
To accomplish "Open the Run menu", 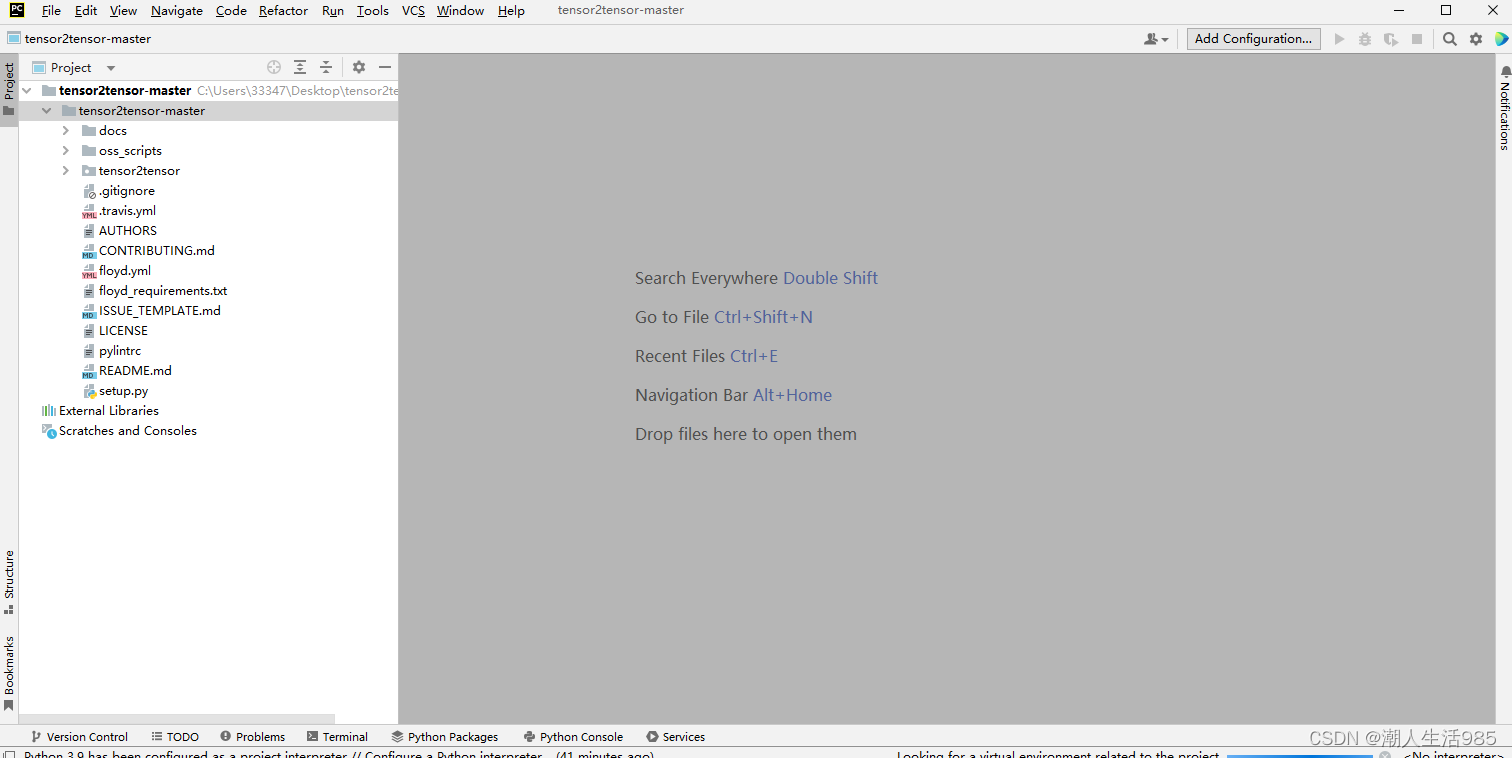I will point(333,11).
